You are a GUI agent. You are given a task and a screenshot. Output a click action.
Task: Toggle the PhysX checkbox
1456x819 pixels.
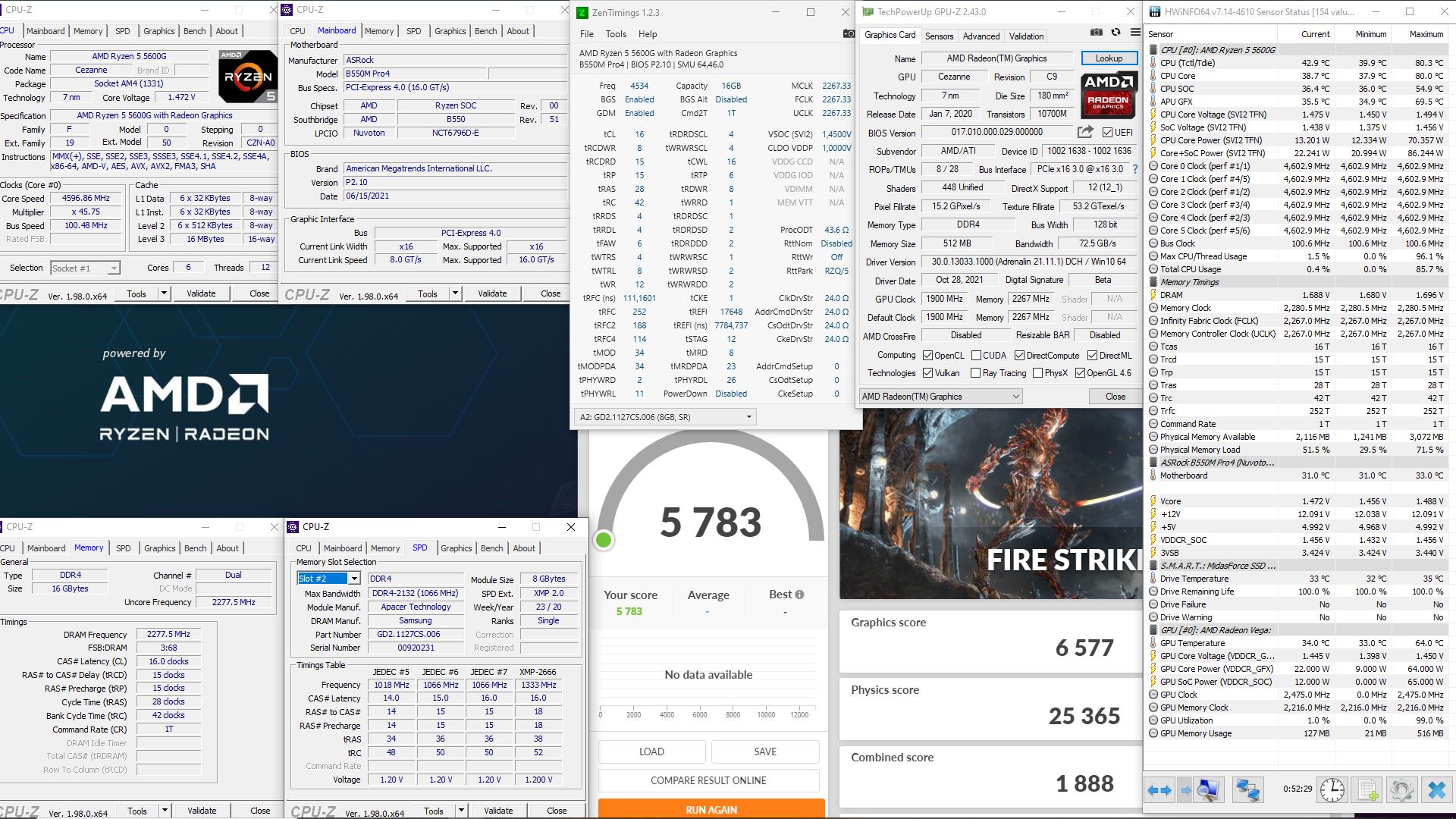pyautogui.click(x=1037, y=373)
